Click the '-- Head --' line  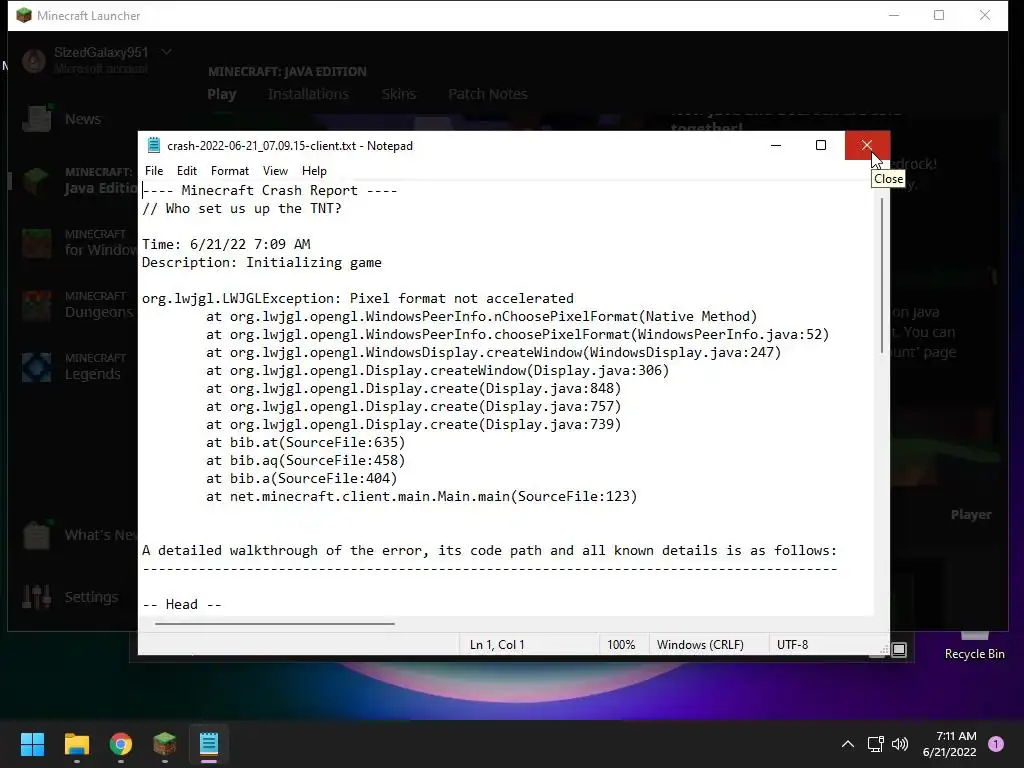[x=182, y=604]
